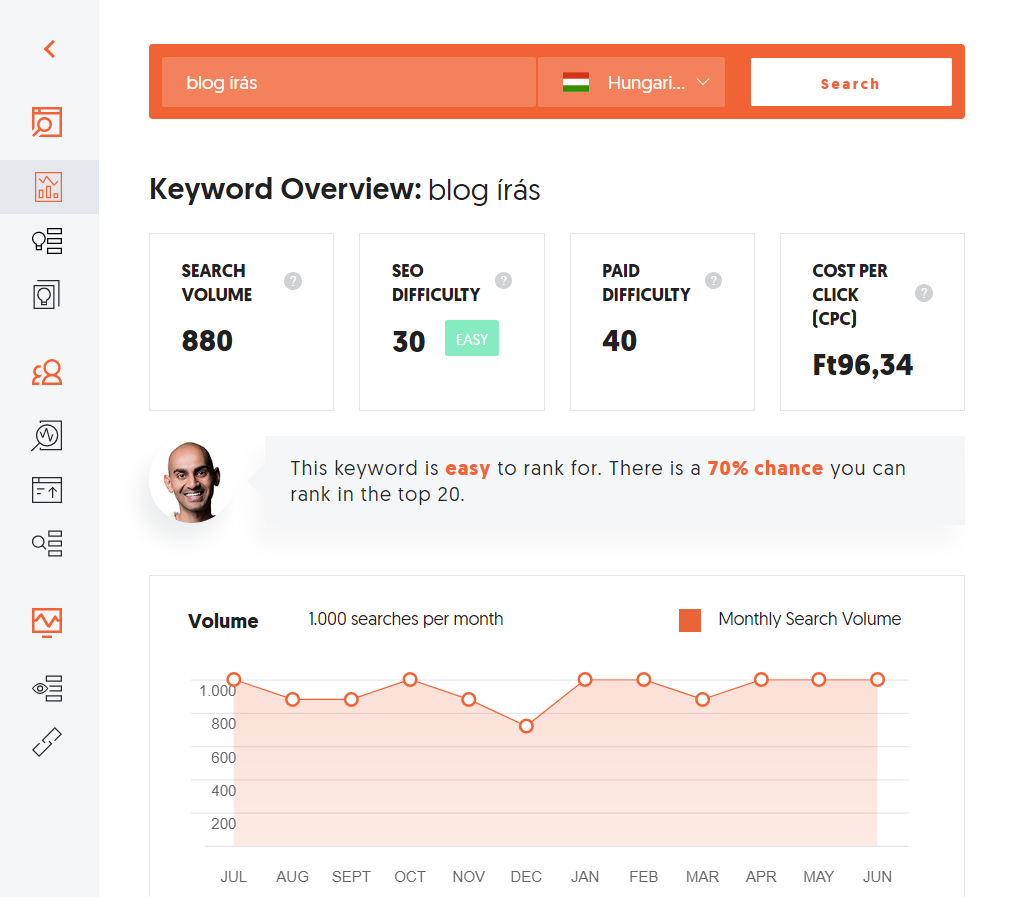The height and width of the screenshot is (897, 1010).
Task: Collapse the sidebar with the back chevron
Action: click(x=49, y=48)
